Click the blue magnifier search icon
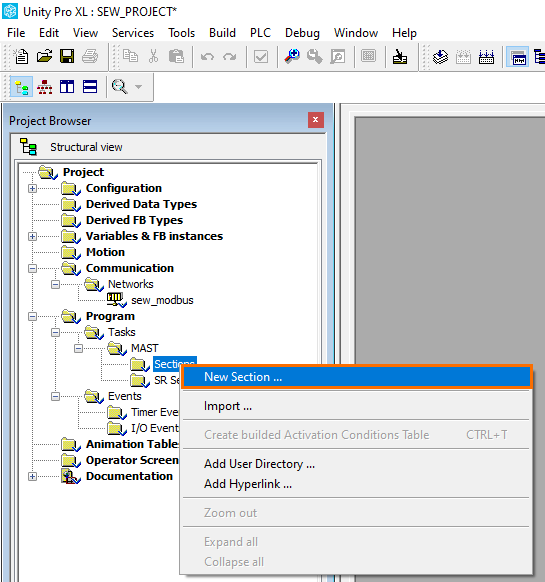Image resolution: width=545 pixels, height=582 pixels. click(x=292, y=56)
